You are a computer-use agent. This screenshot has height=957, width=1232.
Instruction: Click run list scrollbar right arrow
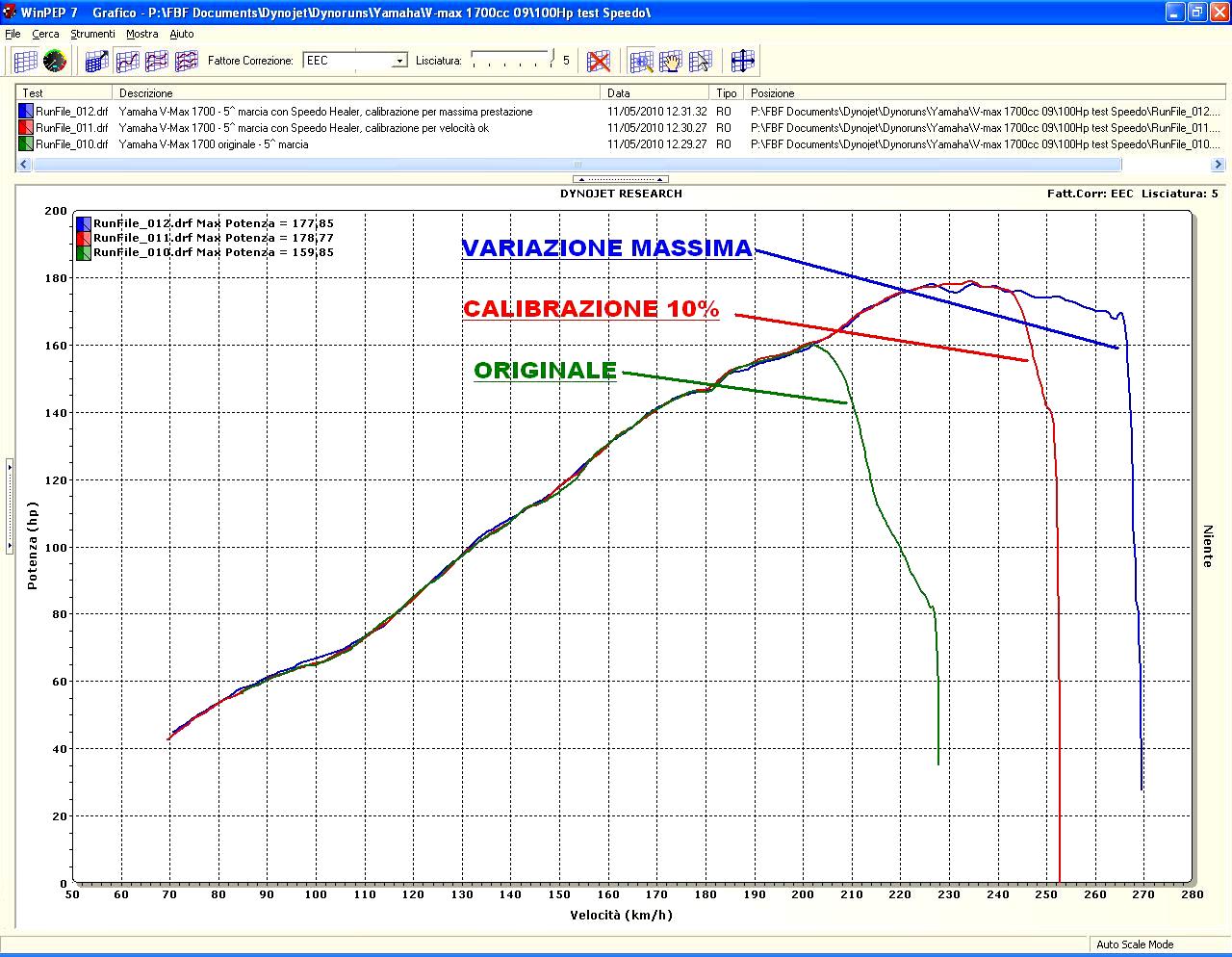[x=1218, y=165]
